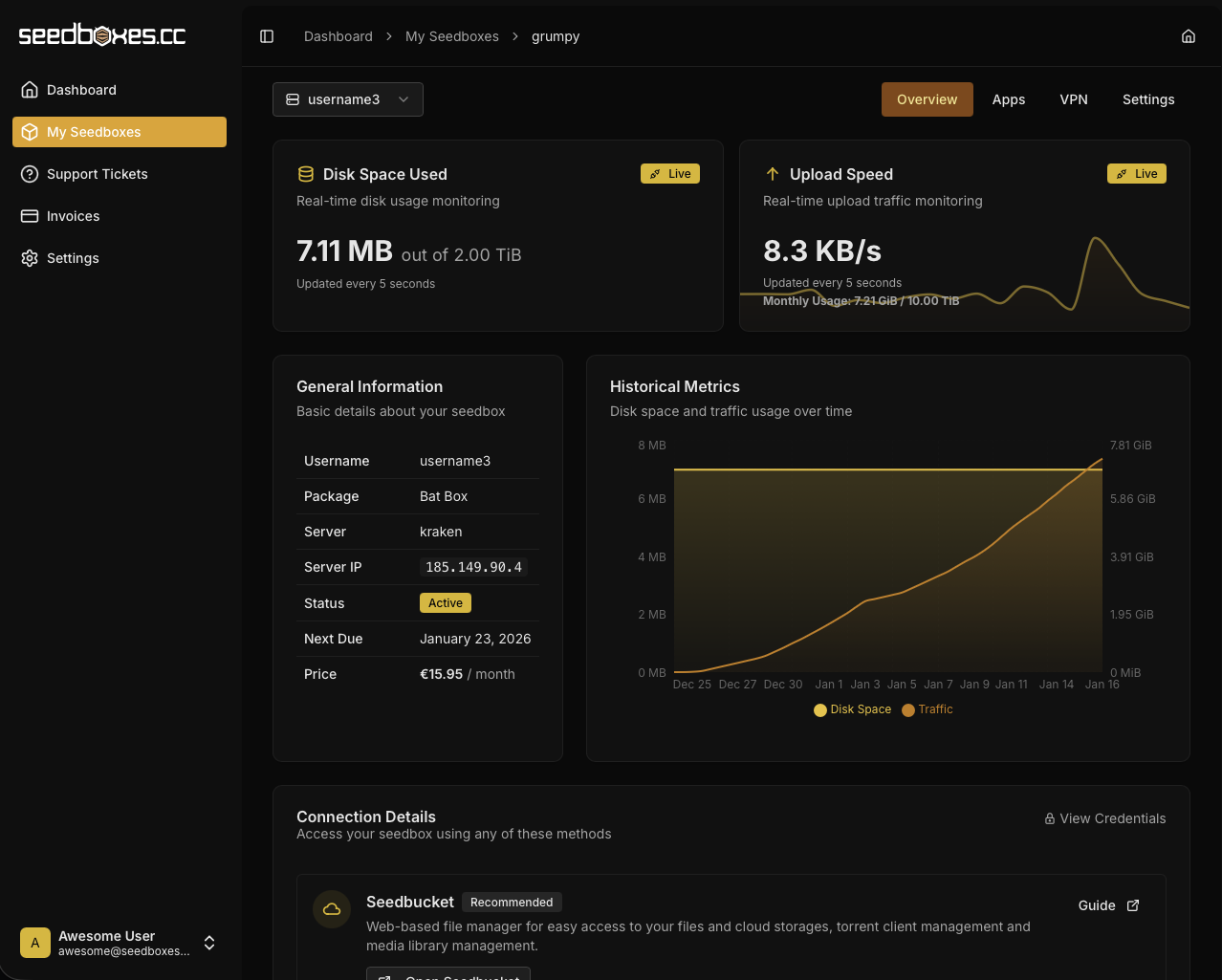The height and width of the screenshot is (980, 1222).
Task: Toggle the sidebar collapse icon
Action: [267, 36]
